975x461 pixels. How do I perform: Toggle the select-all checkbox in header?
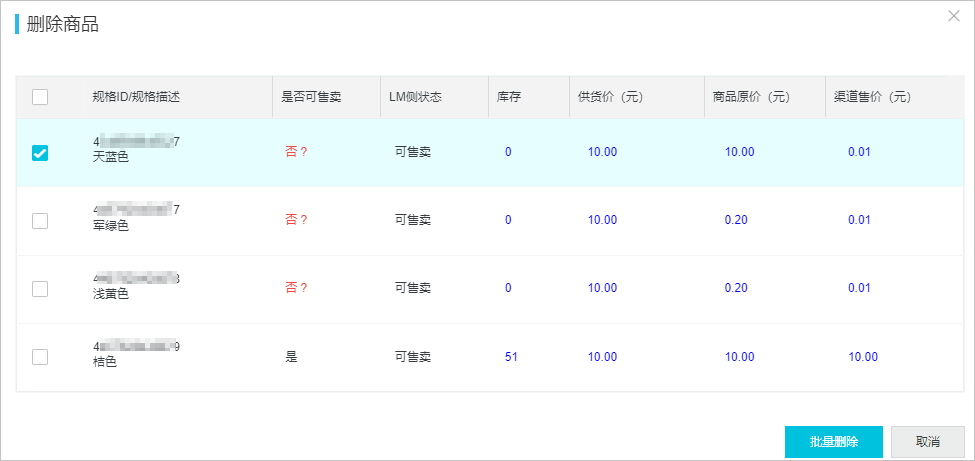click(40, 96)
